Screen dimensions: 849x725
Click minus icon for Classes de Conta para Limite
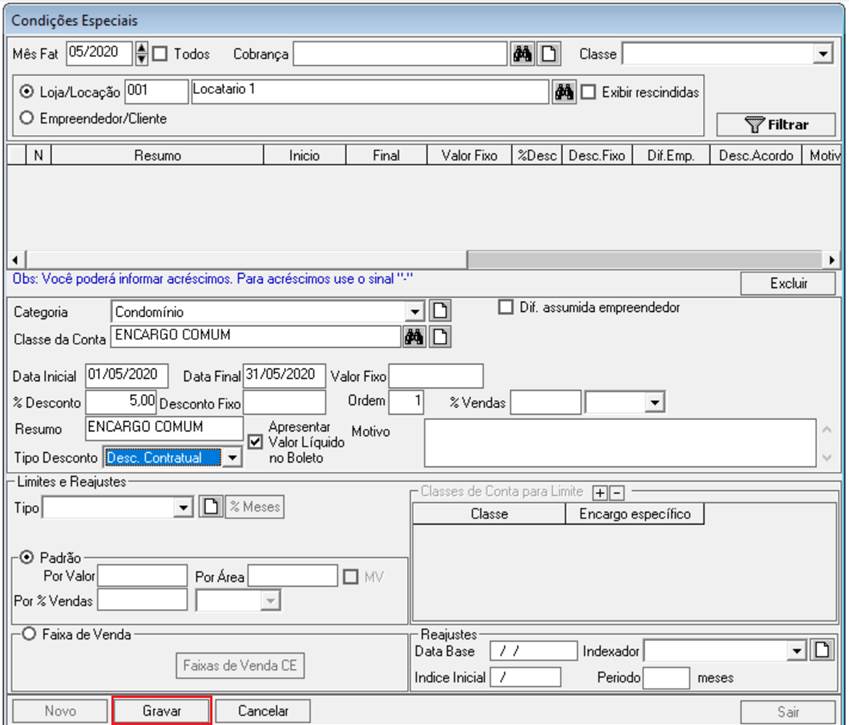(x=617, y=493)
